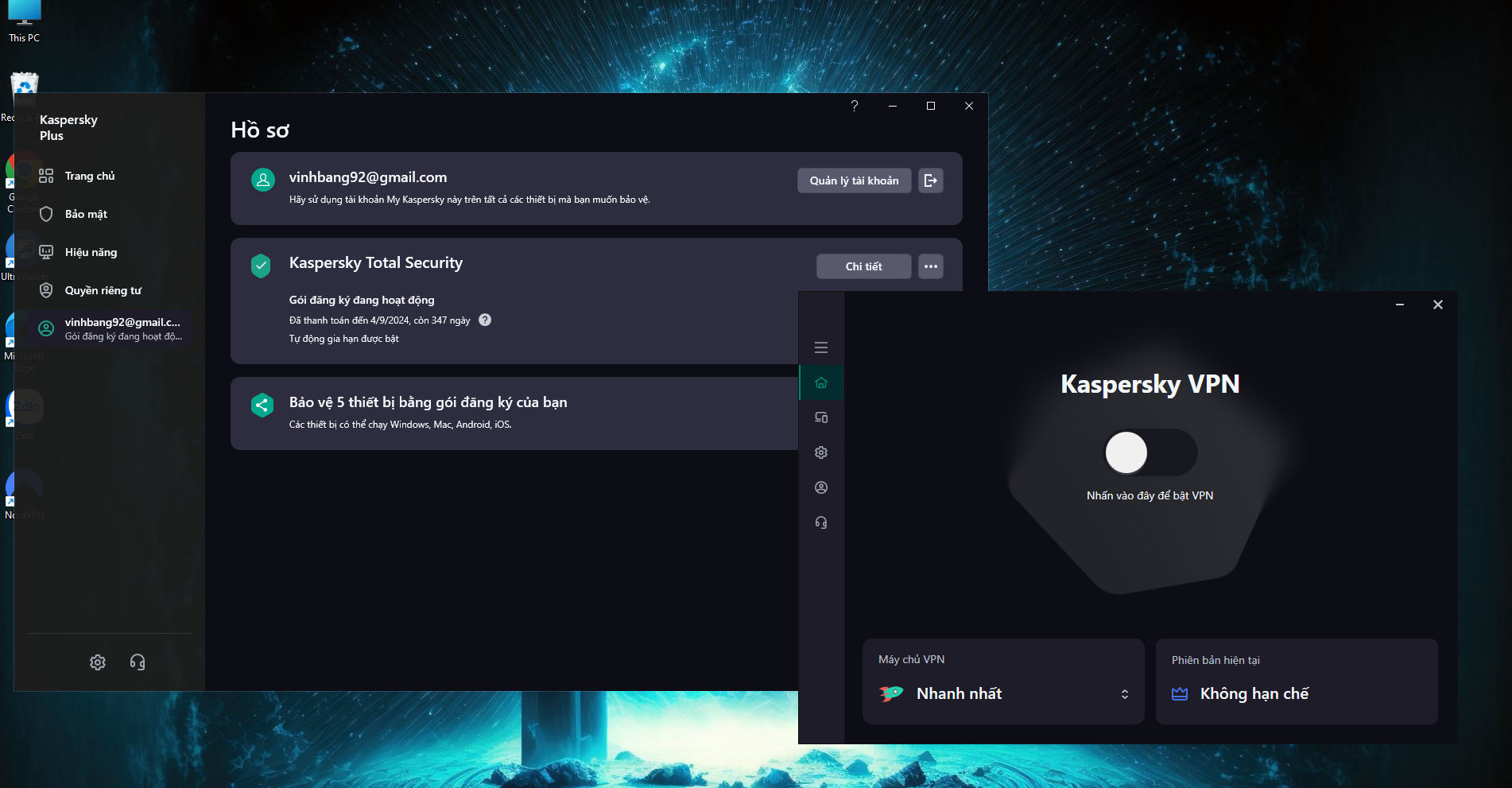Open the VPN hamburger menu
This screenshot has width=1512, height=788.
(x=821, y=347)
